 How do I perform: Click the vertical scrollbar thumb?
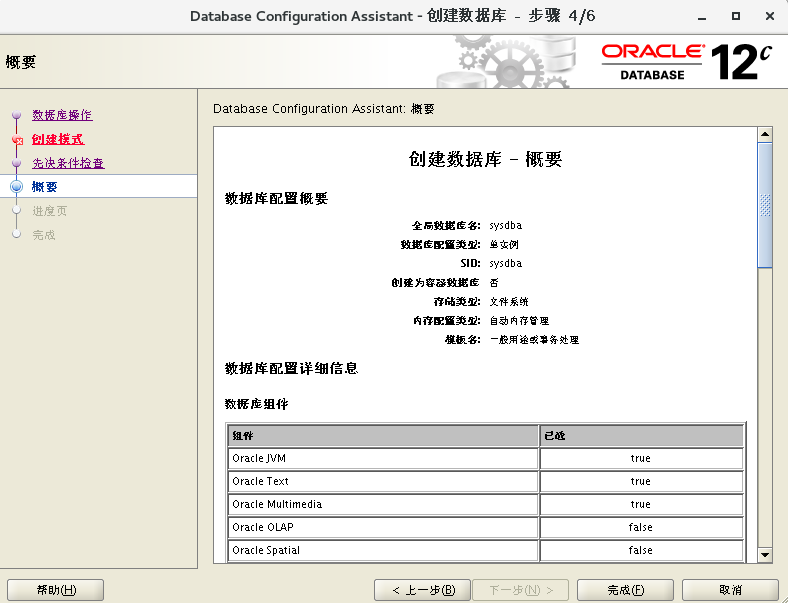click(x=765, y=205)
